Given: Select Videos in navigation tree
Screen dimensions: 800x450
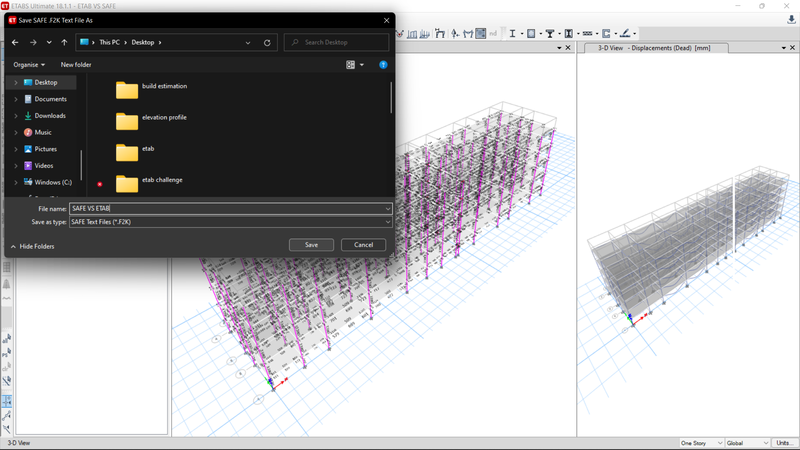Looking at the screenshot, I should [x=44, y=166].
